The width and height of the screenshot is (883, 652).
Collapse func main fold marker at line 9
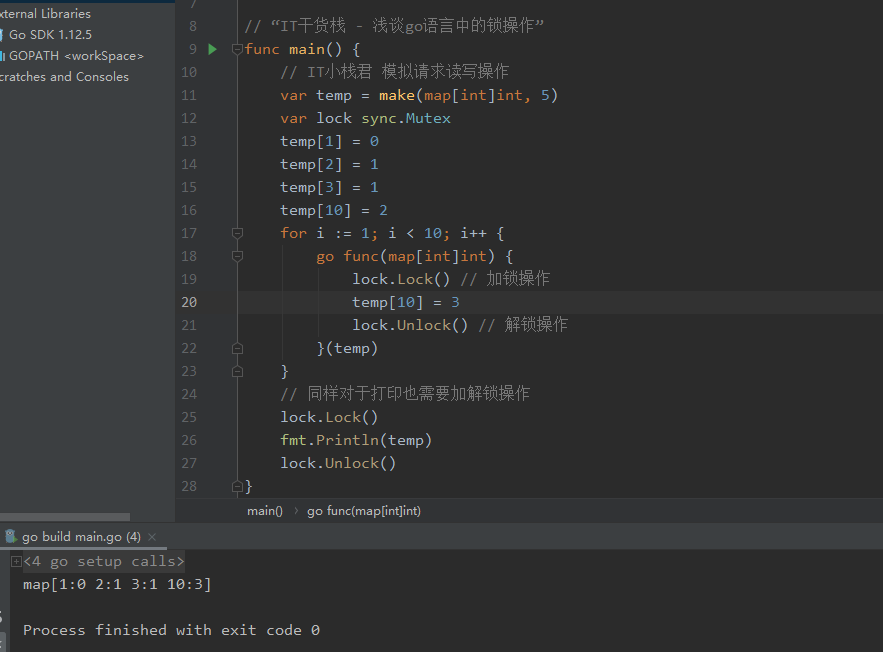coord(237,50)
